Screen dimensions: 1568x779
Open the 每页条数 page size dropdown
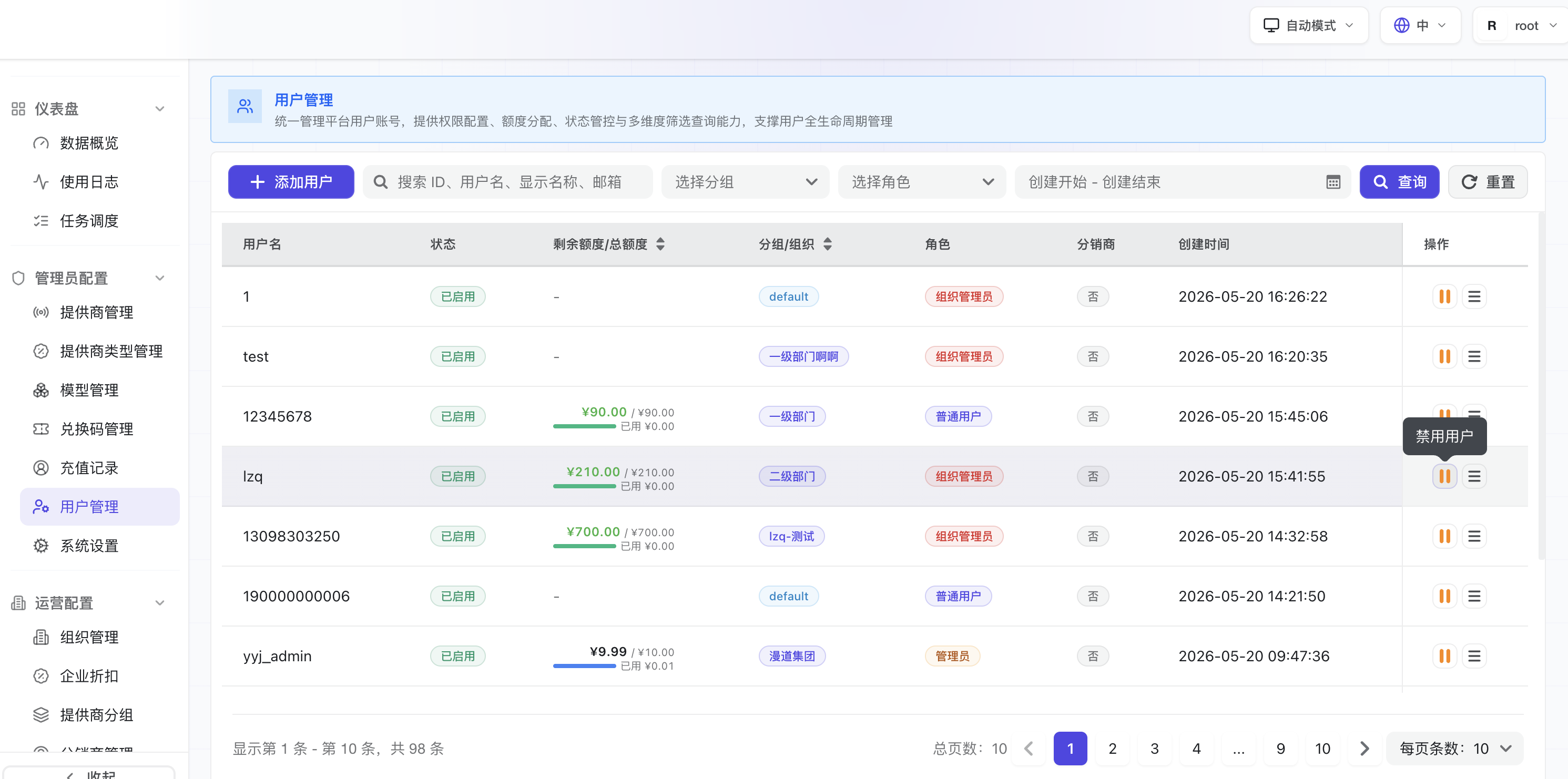point(1455,749)
